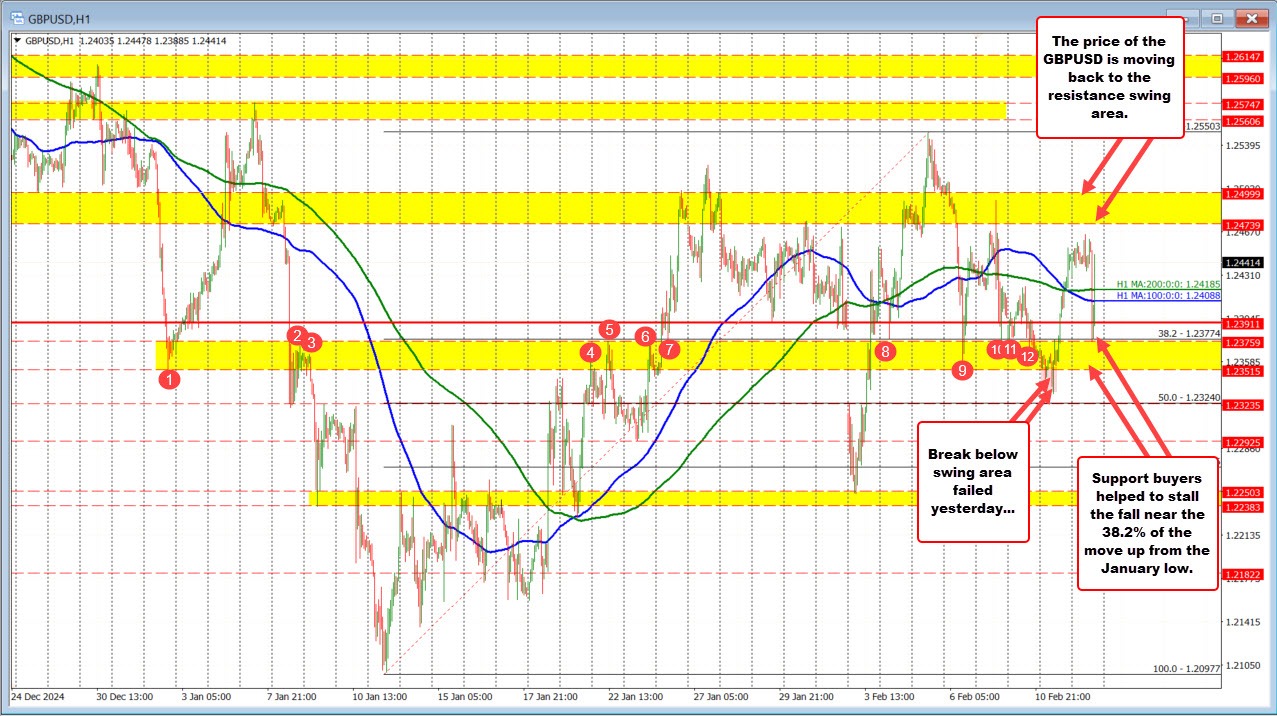This screenshot has width=1277, height=716.
Task: Select the red marker numbered 8
Action: click(884, 352)
